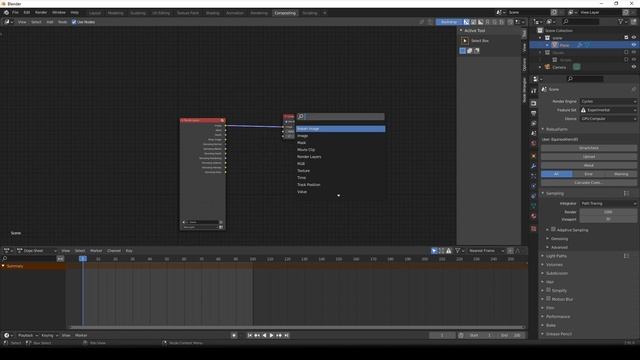This screenshot has width=640, height=360.
Task: Open the Device dropdown showing GPU Compute
Action: pos(608,119)
